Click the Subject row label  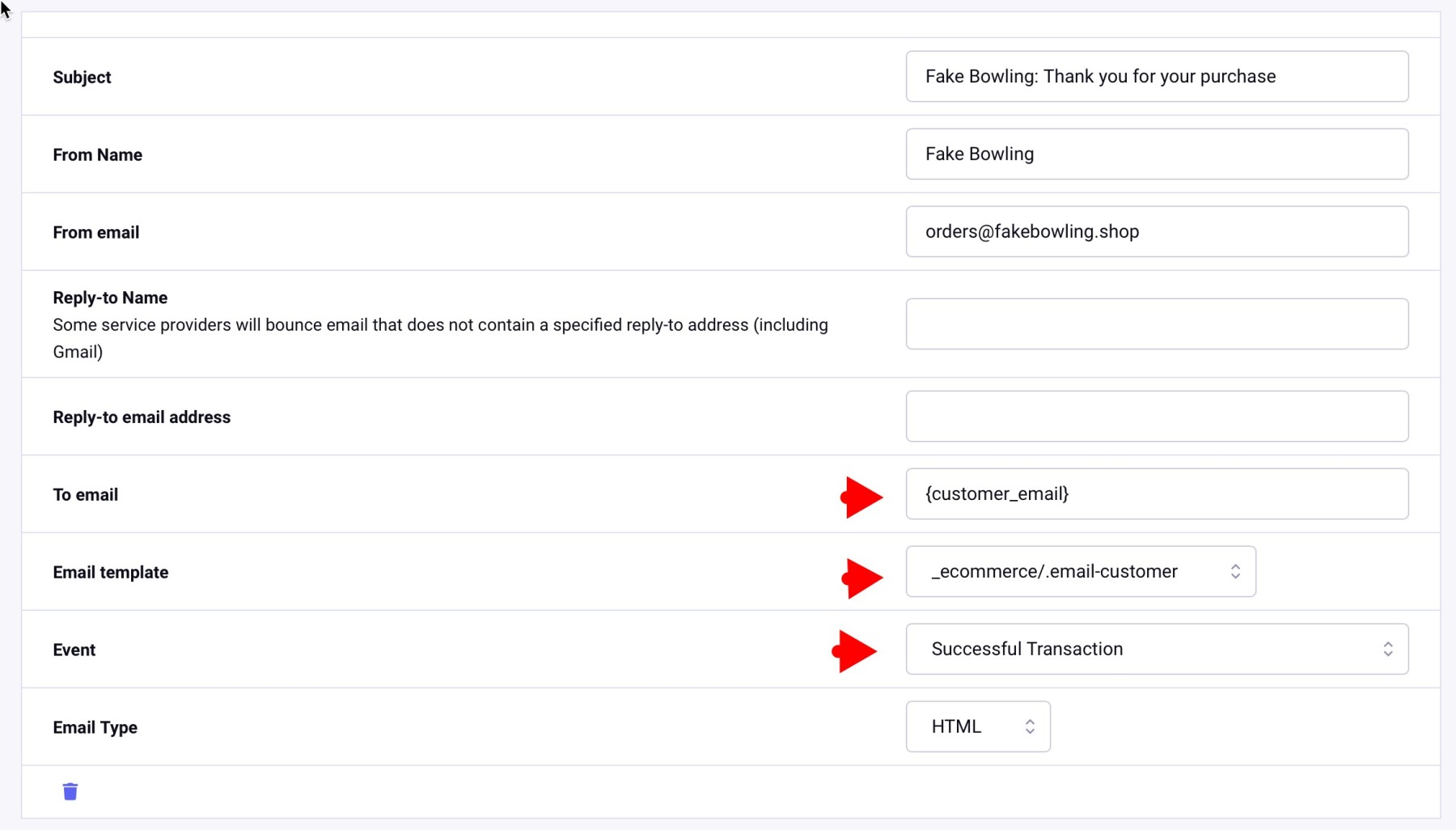point(82,77)
